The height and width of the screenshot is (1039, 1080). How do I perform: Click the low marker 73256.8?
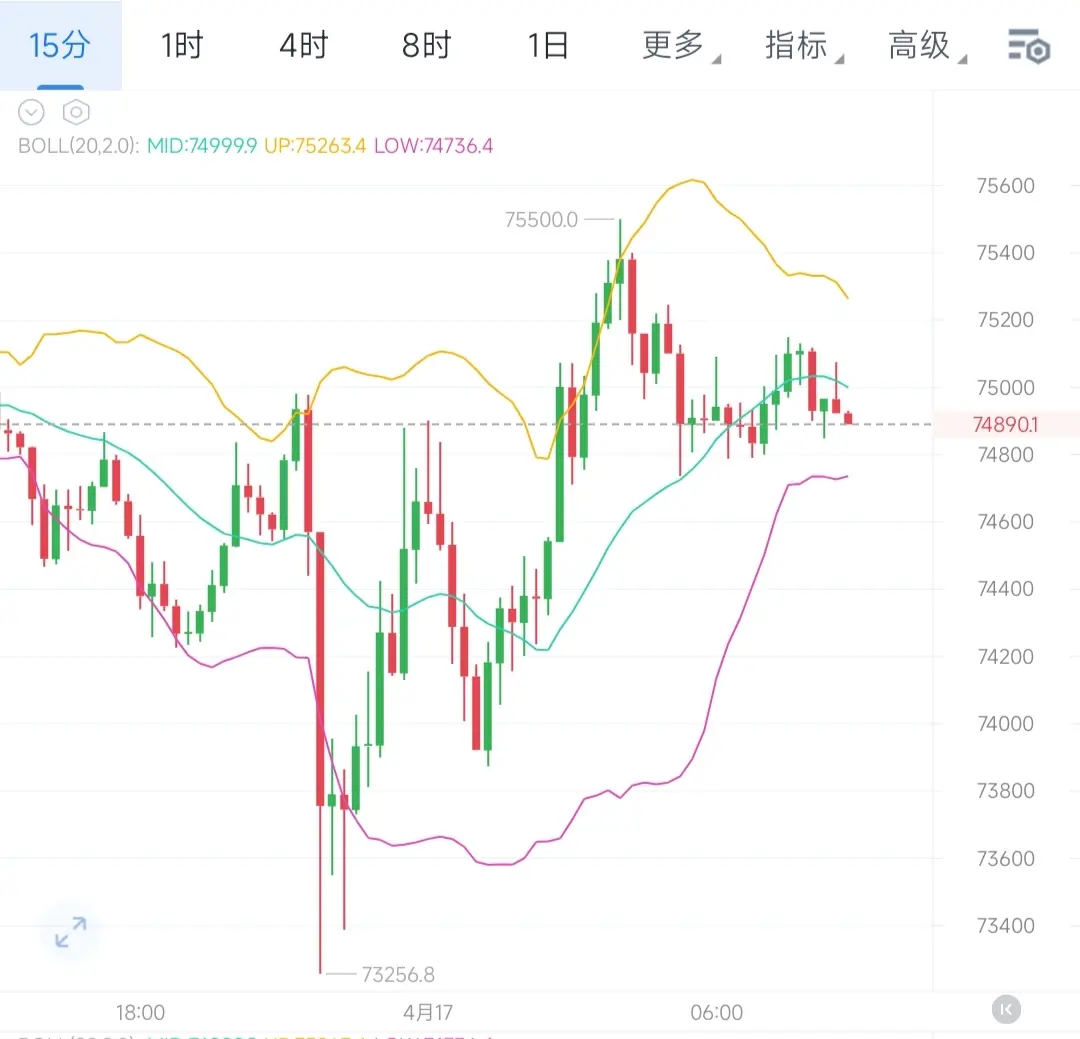(x=398, y=974)
